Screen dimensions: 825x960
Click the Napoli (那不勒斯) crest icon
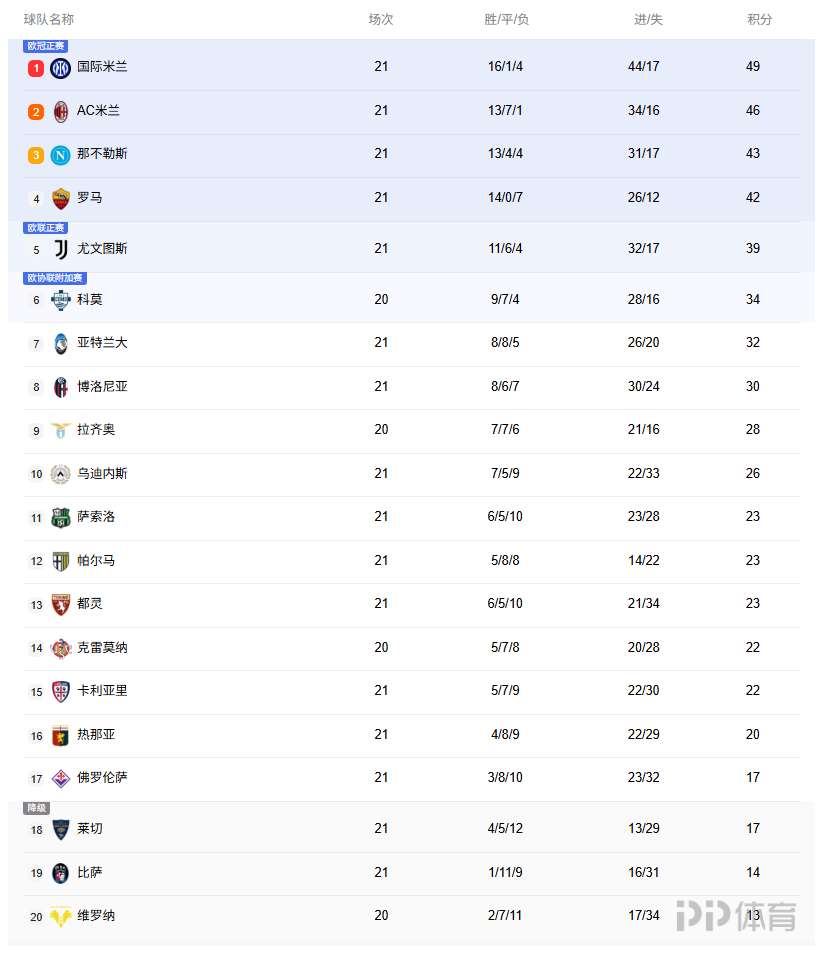[x=61, y=155]
